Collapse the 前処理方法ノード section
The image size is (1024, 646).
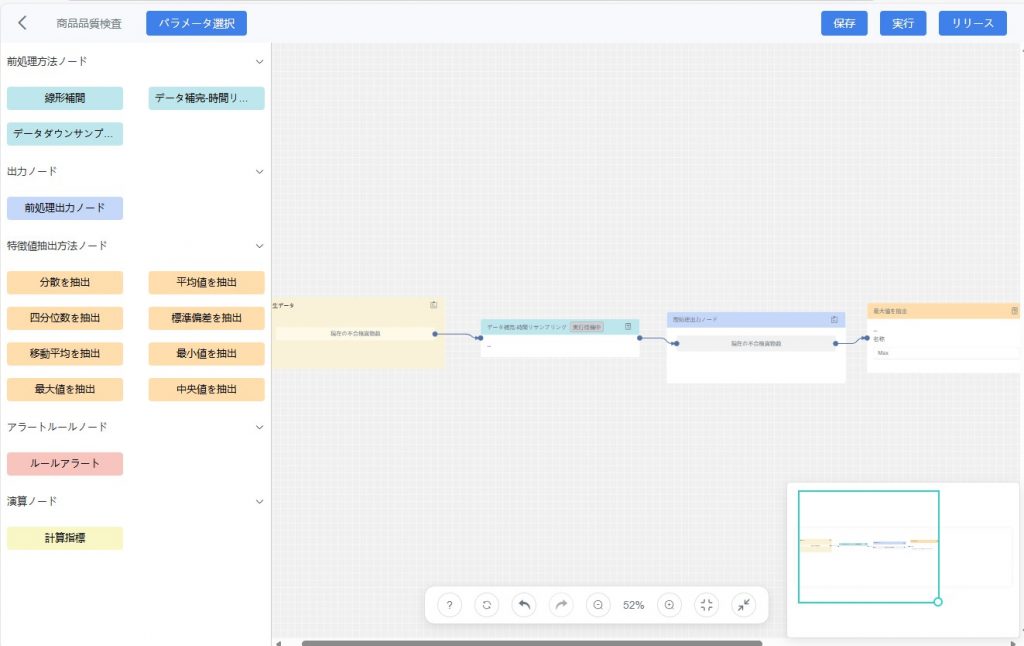tap(259, 62)
